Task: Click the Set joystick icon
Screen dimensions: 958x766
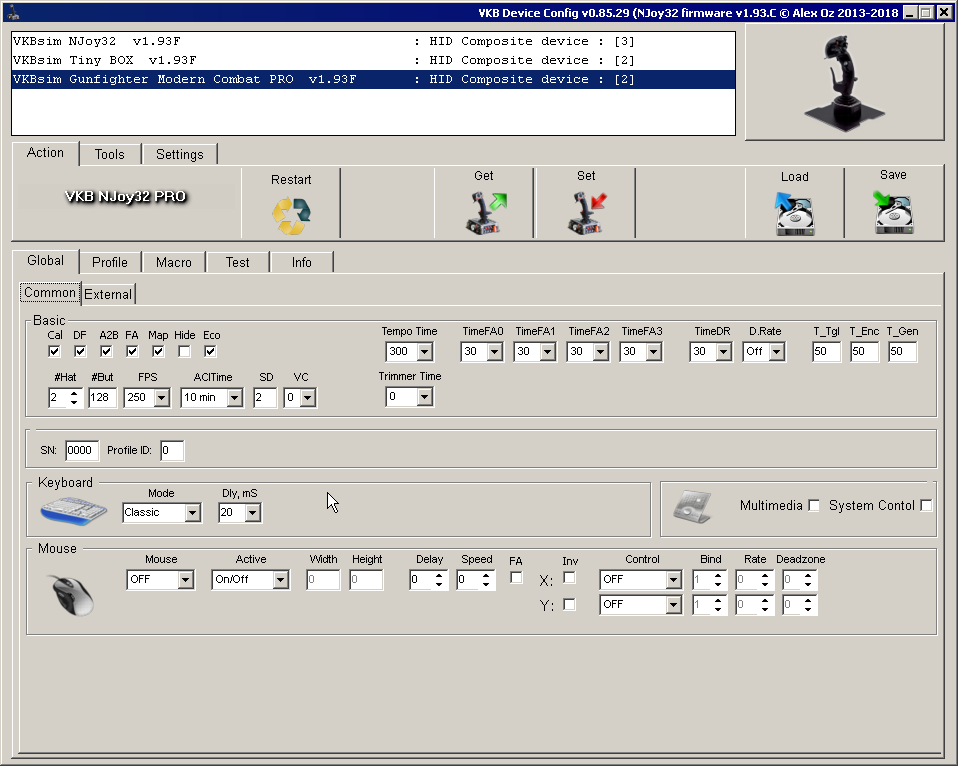Action: (x=587, y=213)
